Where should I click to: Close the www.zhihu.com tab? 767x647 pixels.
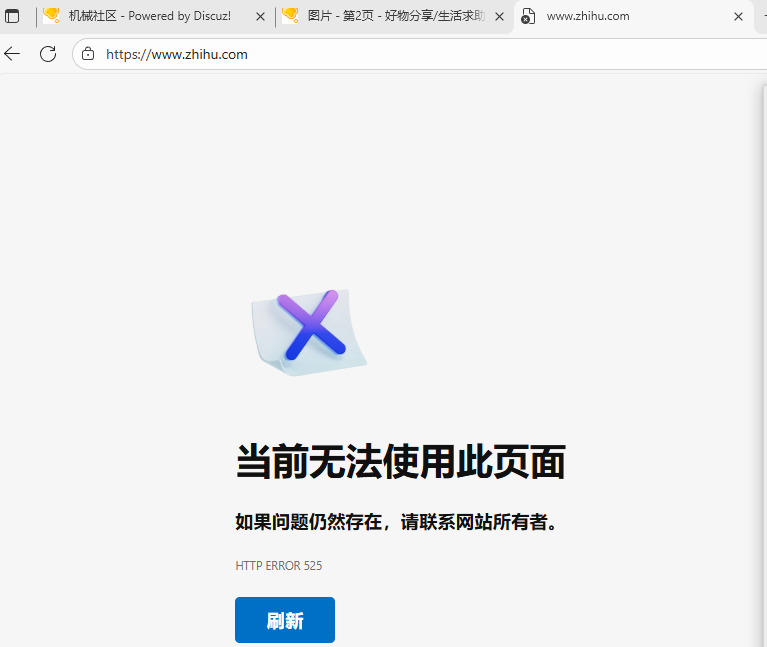coord(739,16)
